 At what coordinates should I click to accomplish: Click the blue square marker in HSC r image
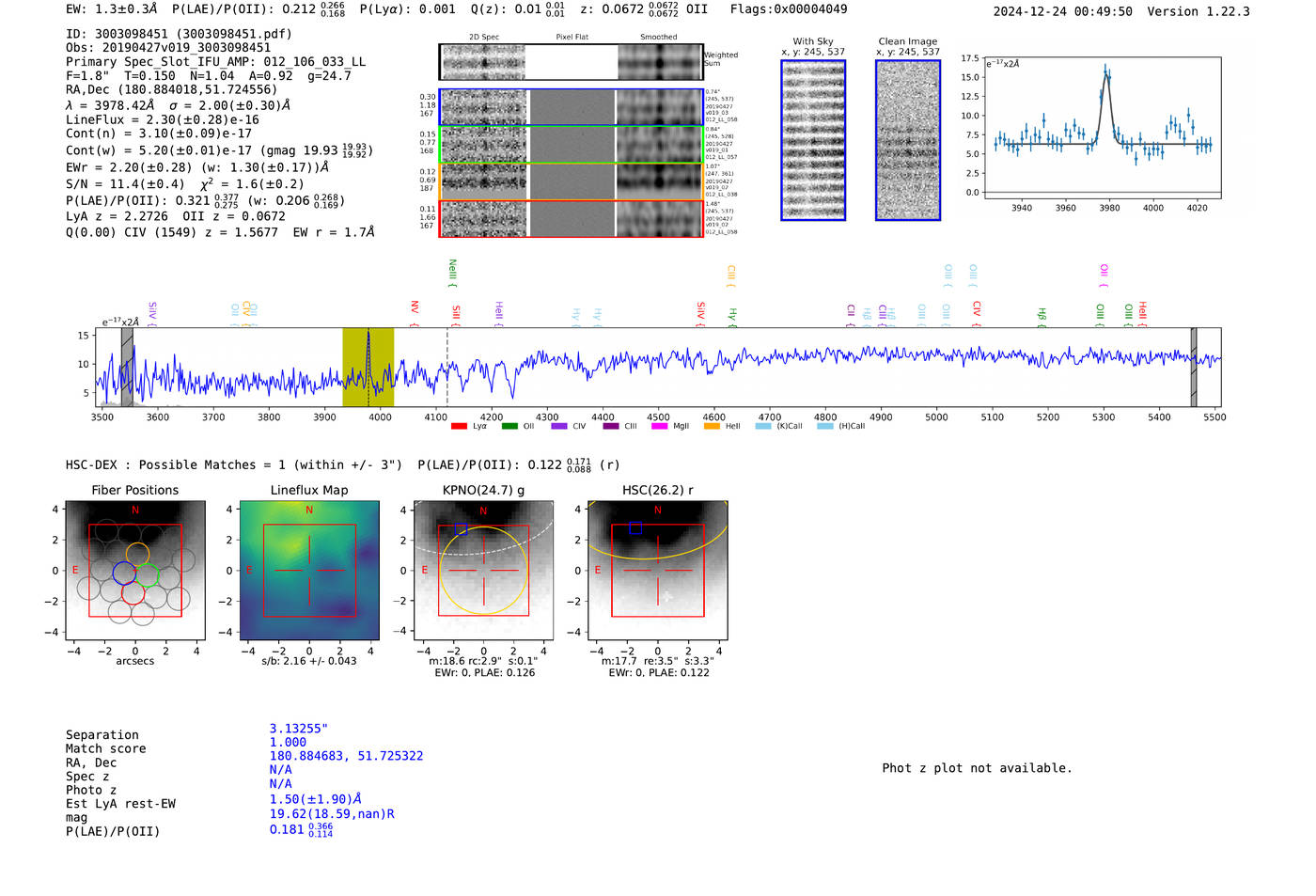click(635, 528)
